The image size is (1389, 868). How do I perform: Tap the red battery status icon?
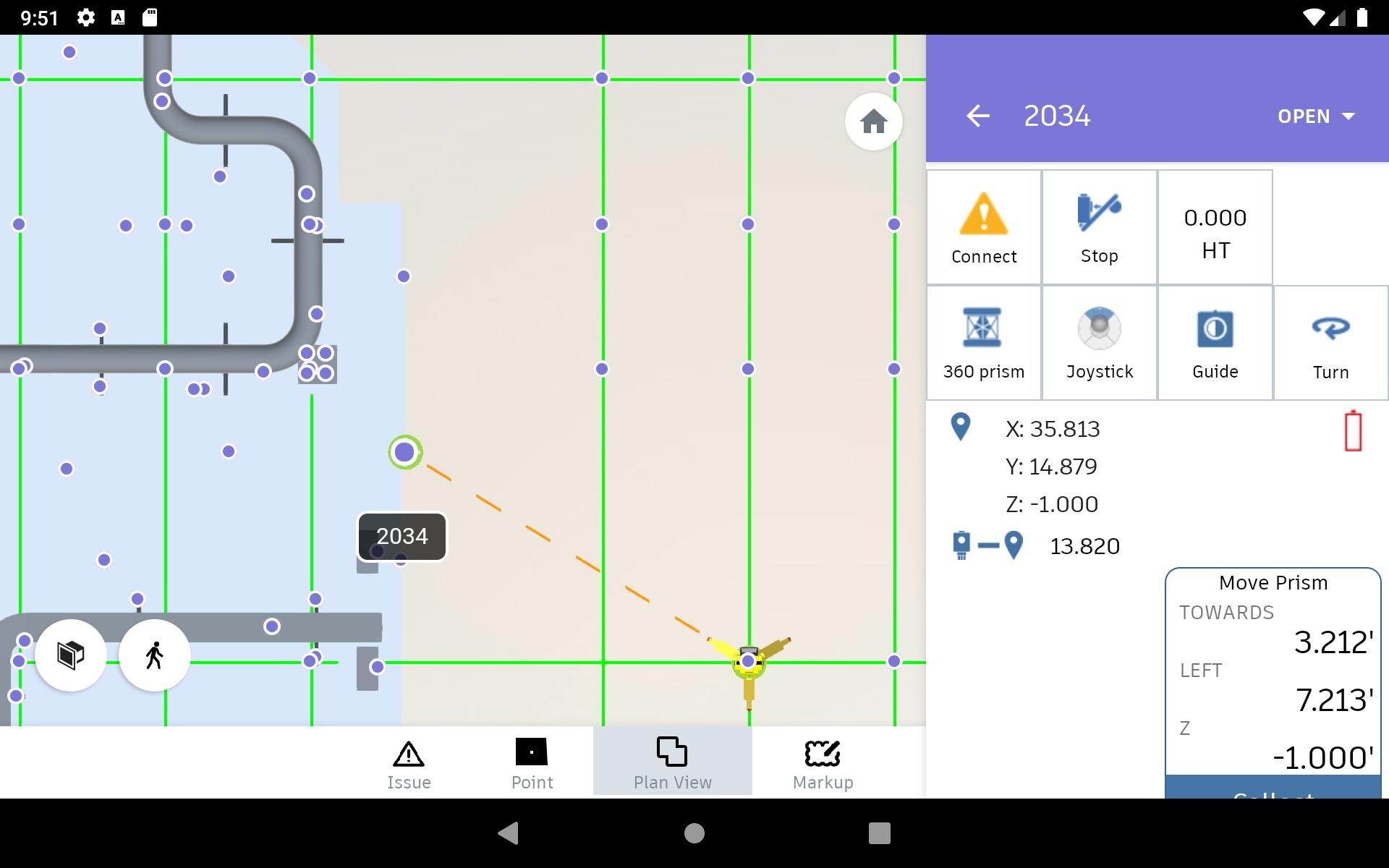[1353, 431]
